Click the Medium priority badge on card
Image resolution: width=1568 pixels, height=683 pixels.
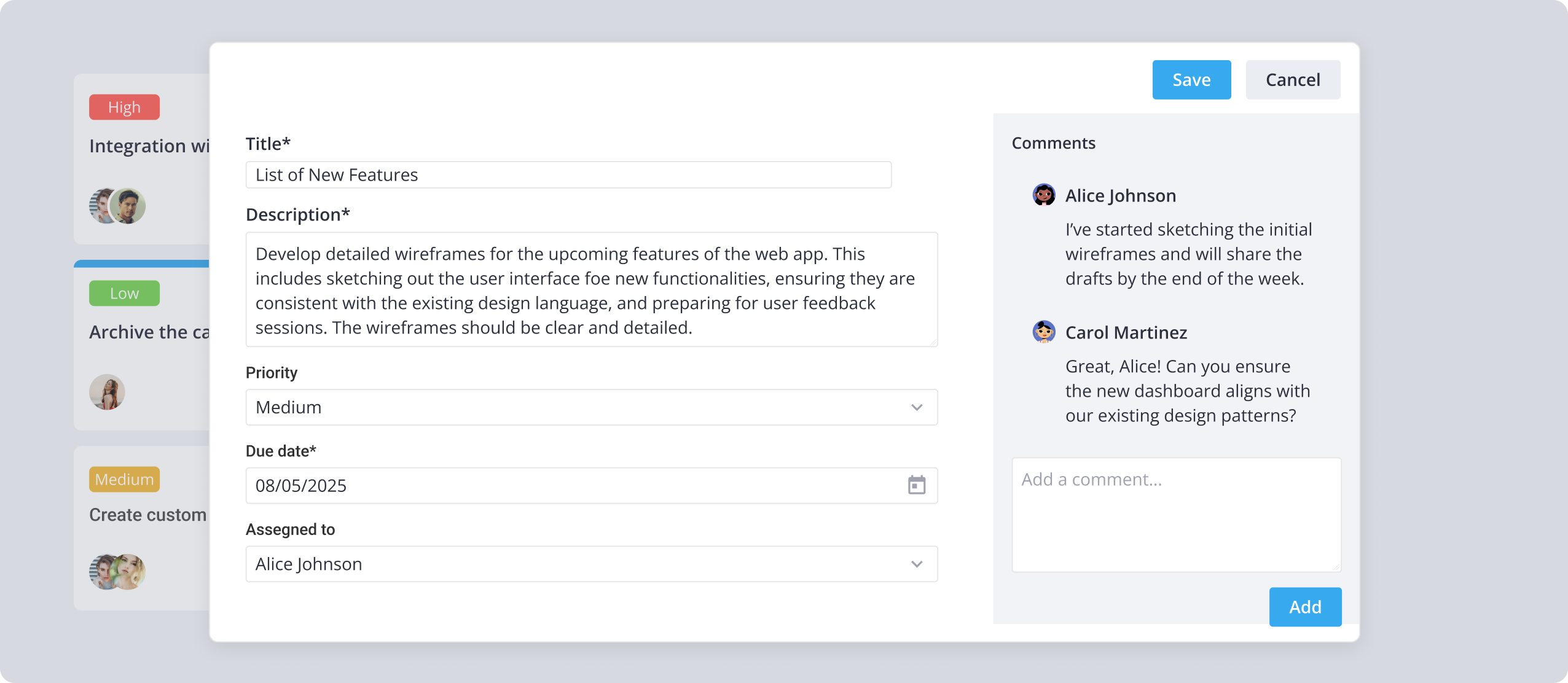(x=124, y=479)
